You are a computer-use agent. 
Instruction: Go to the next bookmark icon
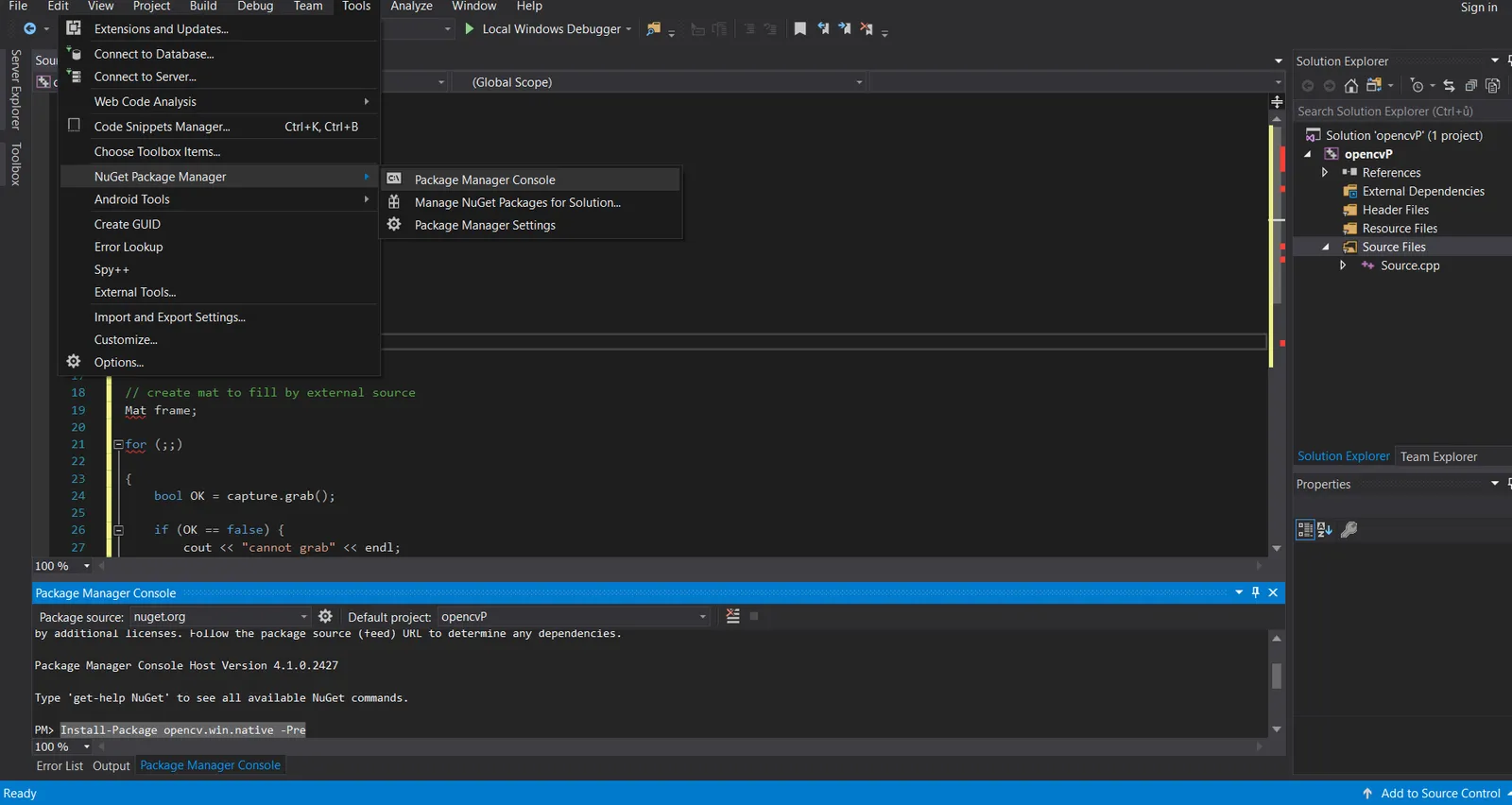845,29
